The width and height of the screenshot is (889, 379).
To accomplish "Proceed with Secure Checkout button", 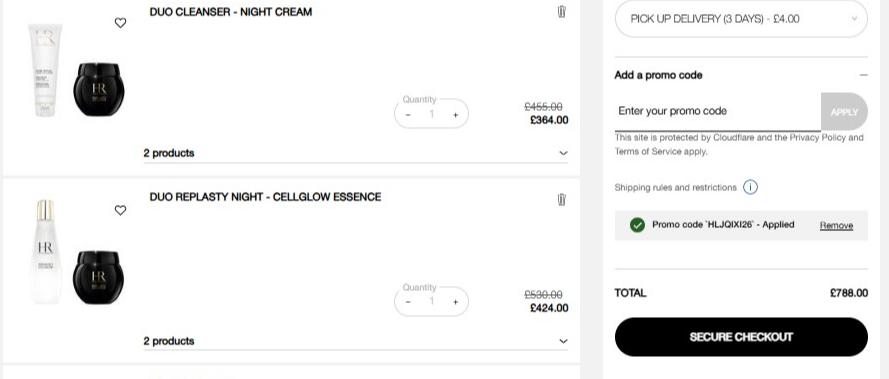I will pyautogui.click(x=741, y=337).
